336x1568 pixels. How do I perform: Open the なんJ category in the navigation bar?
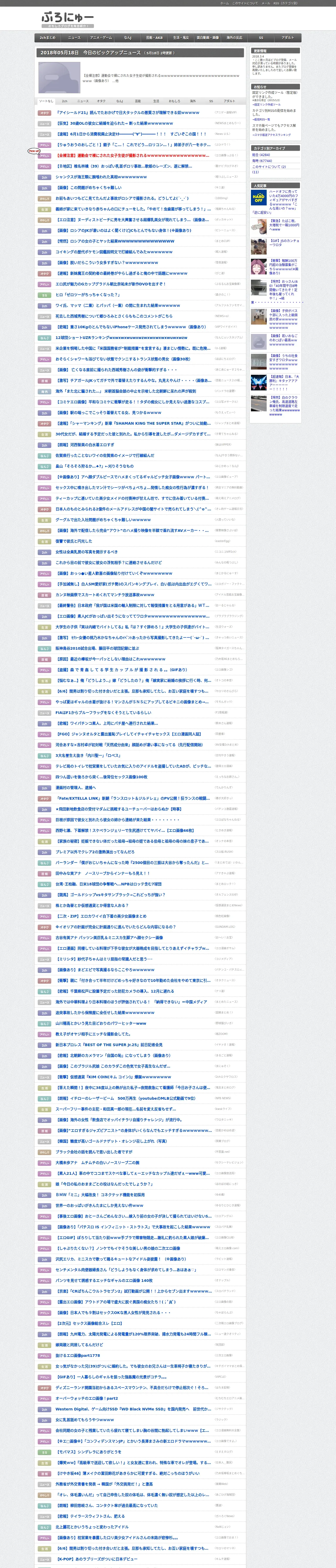pyautogui.click(x=127, y=38)
